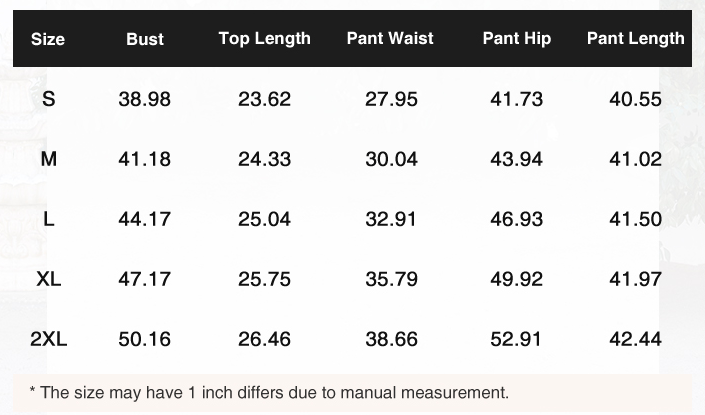Click pant hip value 41.73

[x=517, y=99]
